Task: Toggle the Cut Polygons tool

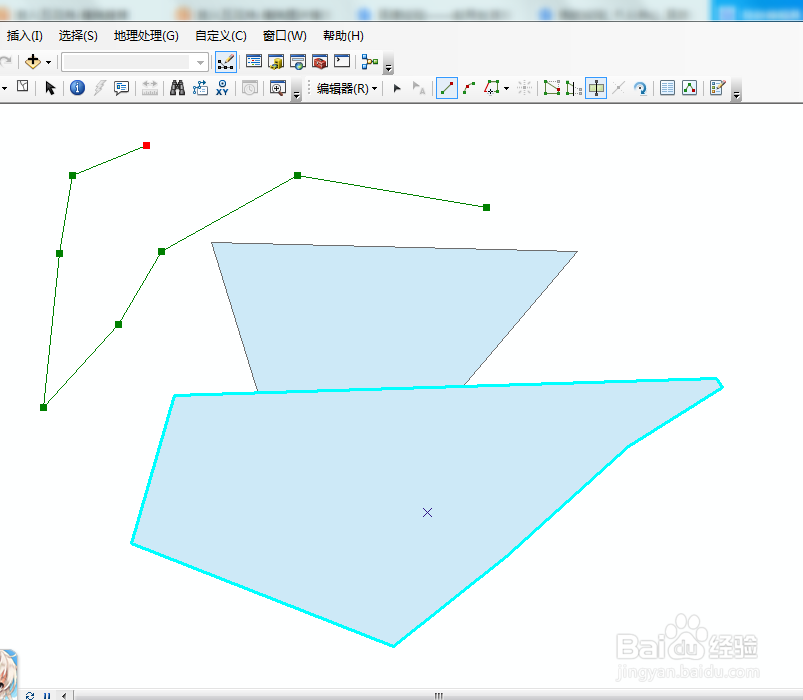Action: point(596,88)
